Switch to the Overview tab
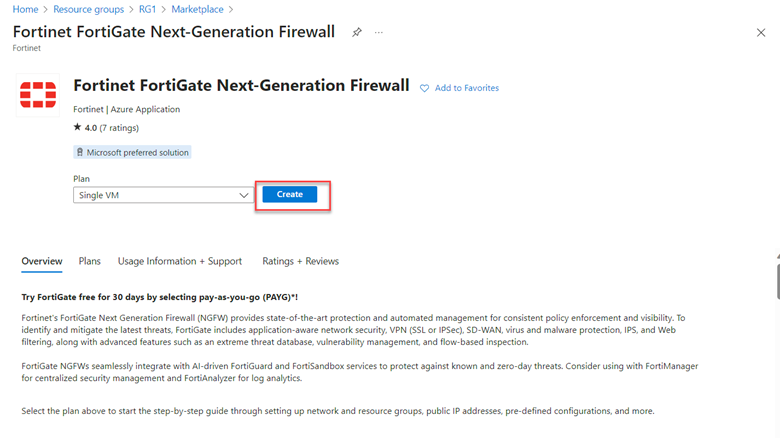 click(42, 261)
